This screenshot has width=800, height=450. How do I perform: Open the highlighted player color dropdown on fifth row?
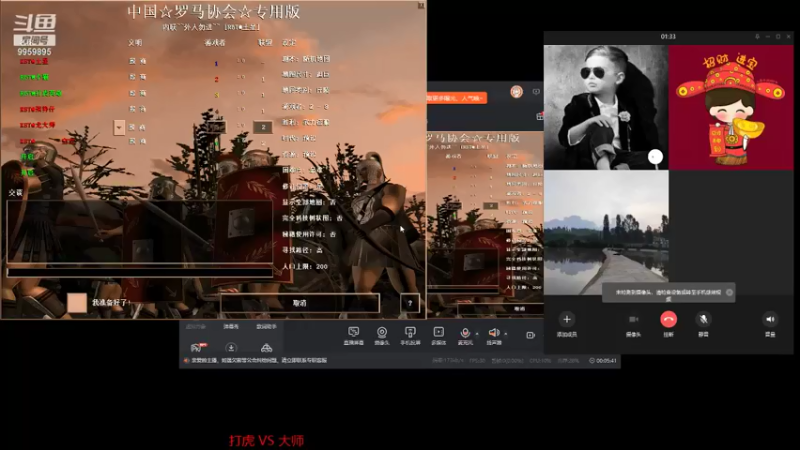click(x=215, y=127)
